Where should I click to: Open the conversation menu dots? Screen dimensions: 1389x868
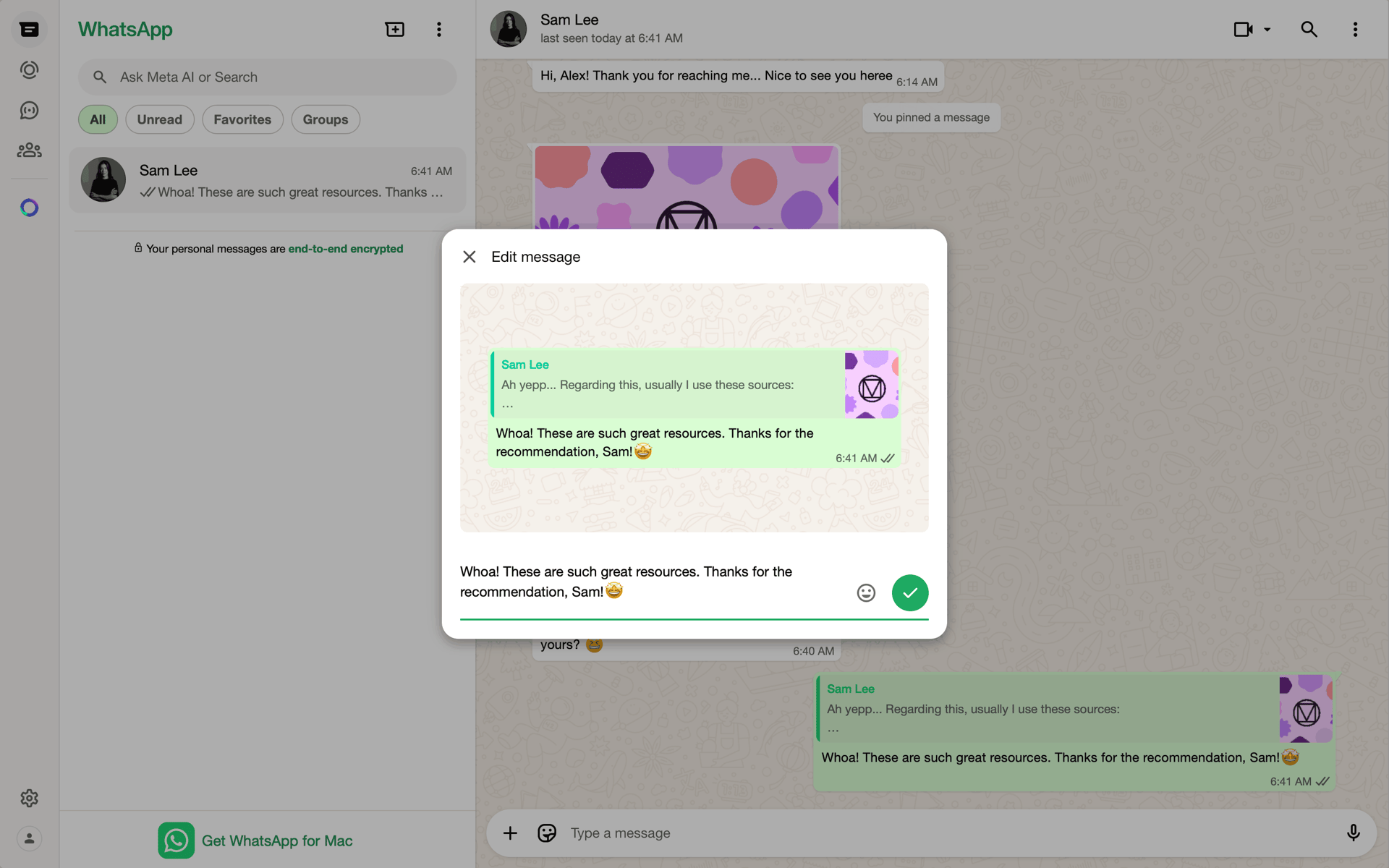click(x=1355, y=30)
